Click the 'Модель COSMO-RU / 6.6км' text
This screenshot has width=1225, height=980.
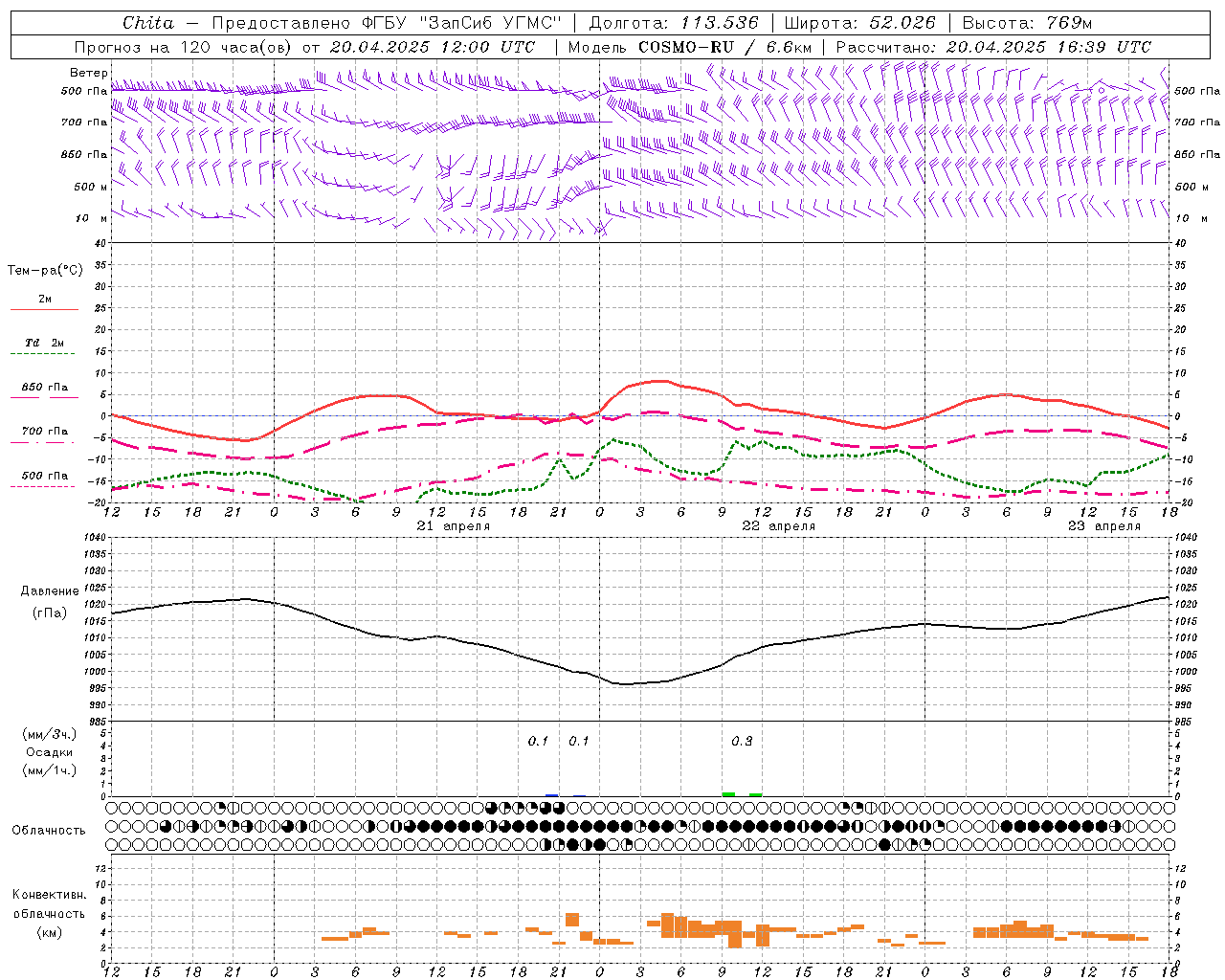click(x=690, y=47)
